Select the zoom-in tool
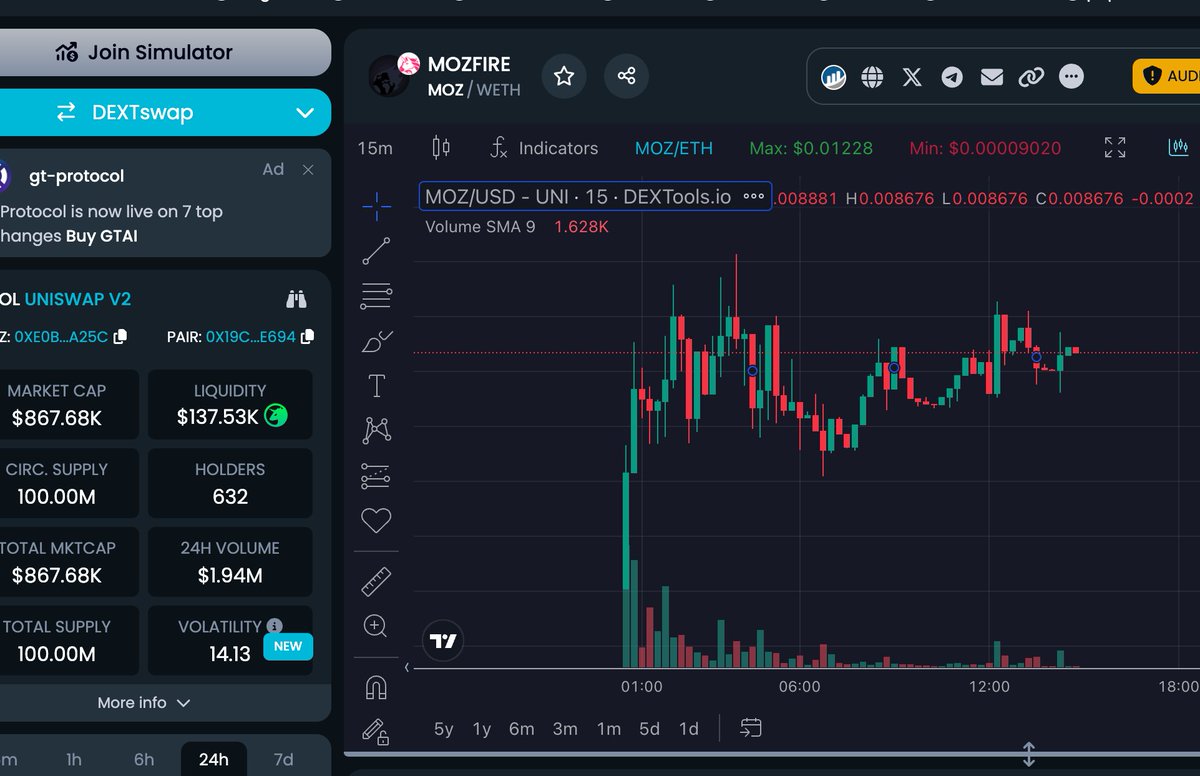This screenshot has height=776, width=1200. click(x=376, y=627)
